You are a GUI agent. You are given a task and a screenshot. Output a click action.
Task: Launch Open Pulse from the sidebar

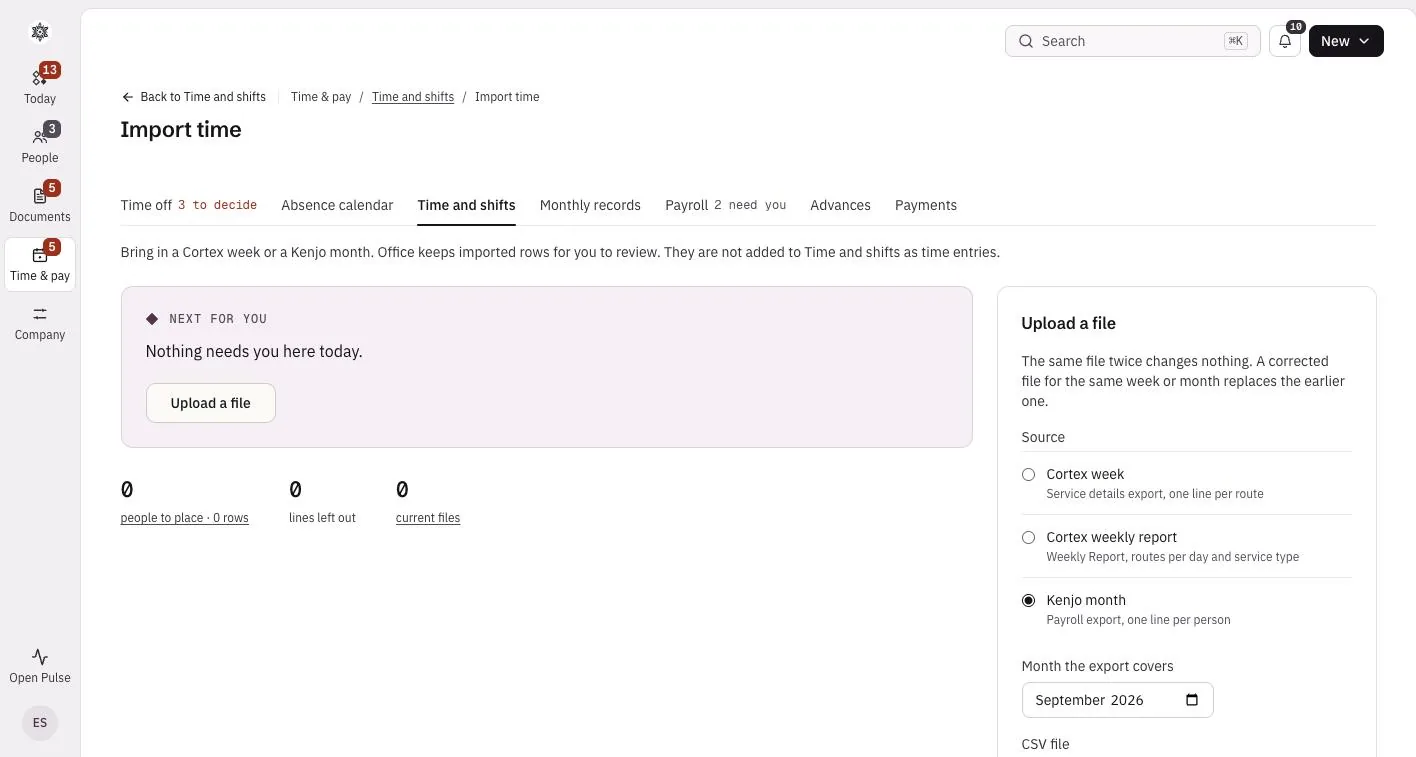40,665
